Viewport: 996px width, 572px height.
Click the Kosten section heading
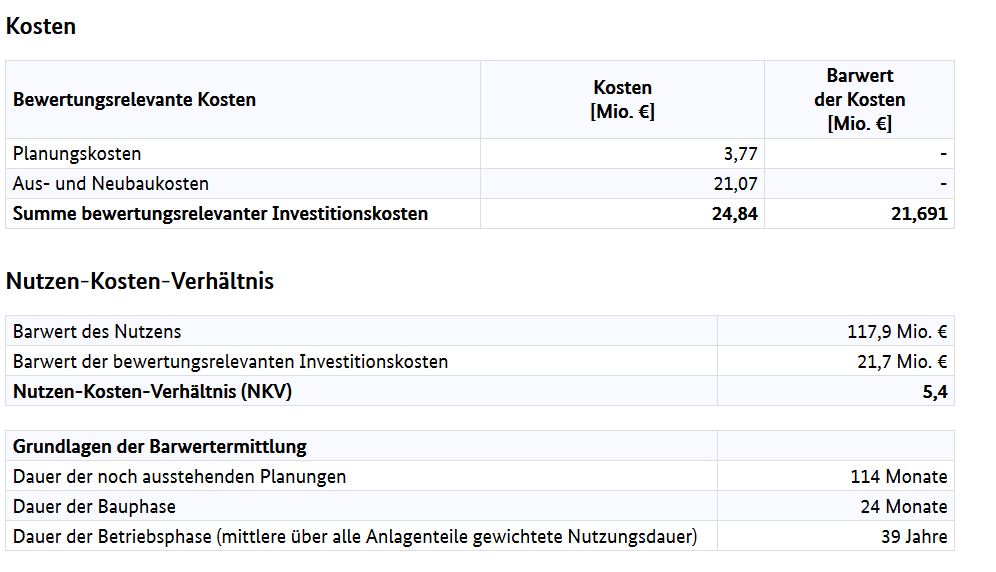(41, 26)
